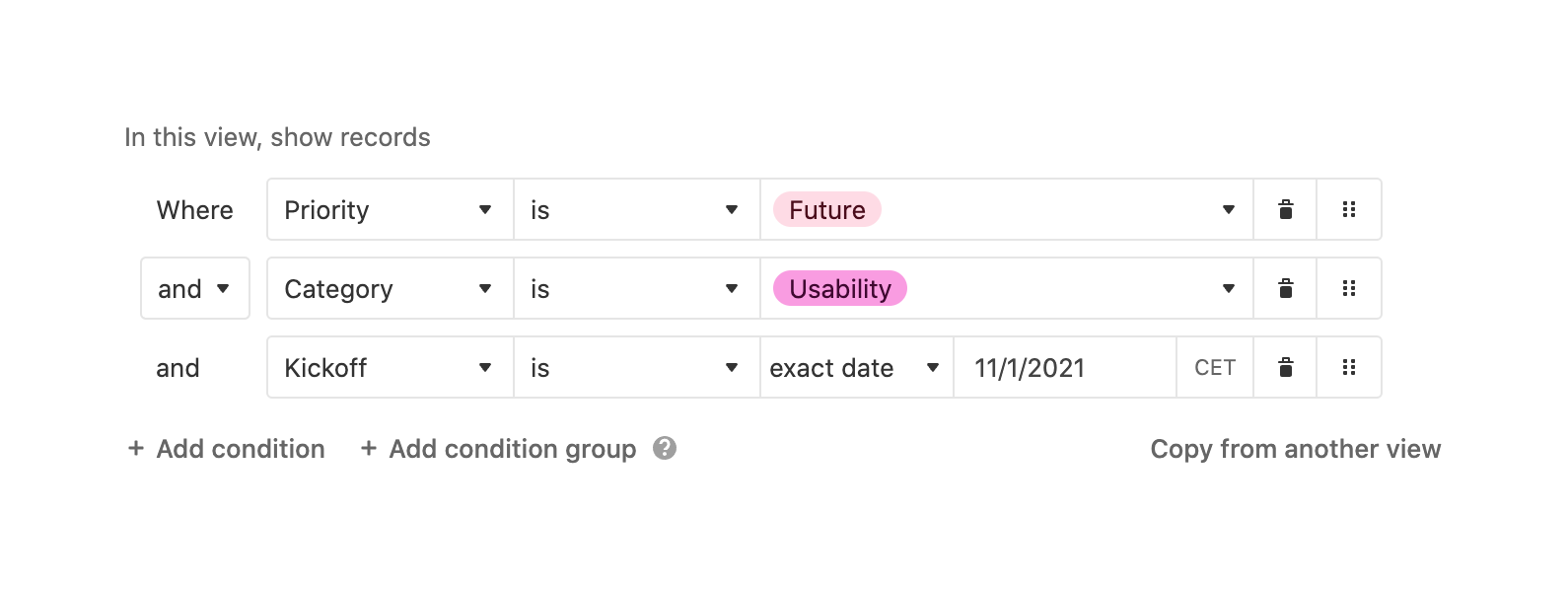Click the plus icon beside Add condition

coord(136,449)
